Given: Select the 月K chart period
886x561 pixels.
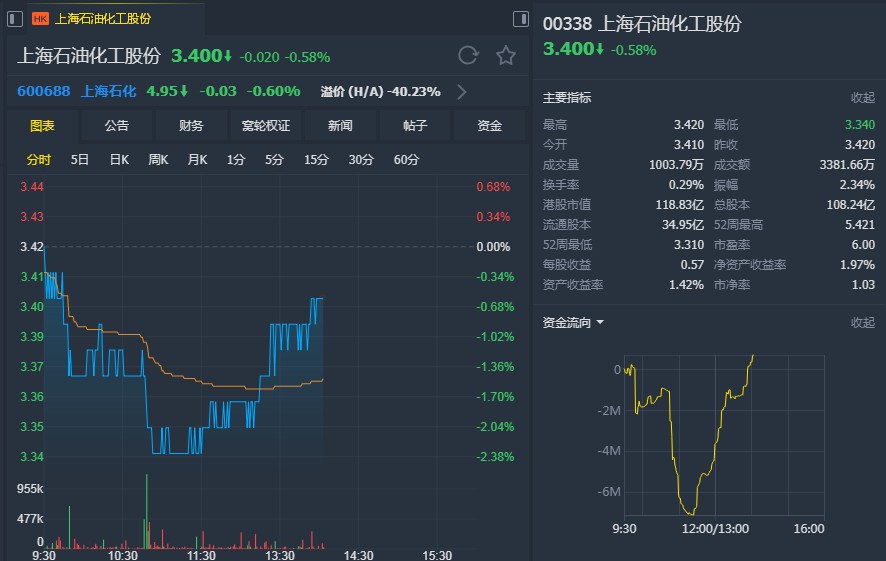Looking at the screenshot, I should [x=197, y=160].
